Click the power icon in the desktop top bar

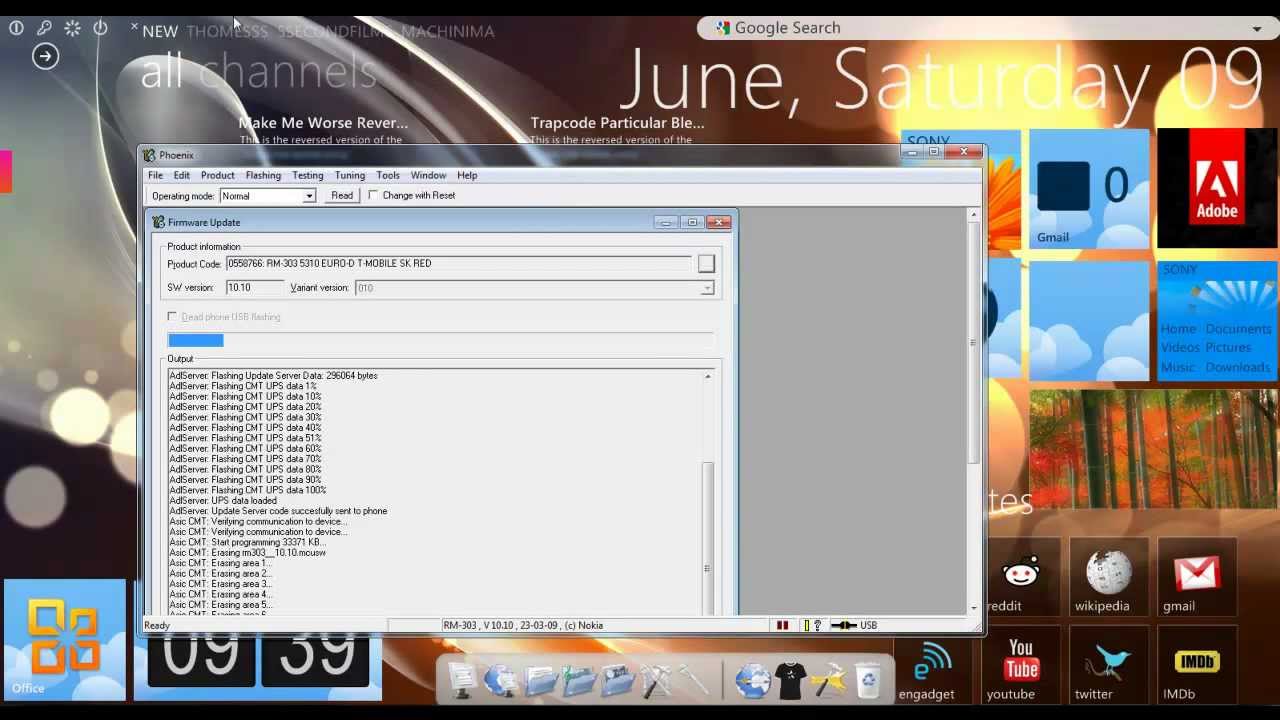pyautogui.click(x=100, y=28)
